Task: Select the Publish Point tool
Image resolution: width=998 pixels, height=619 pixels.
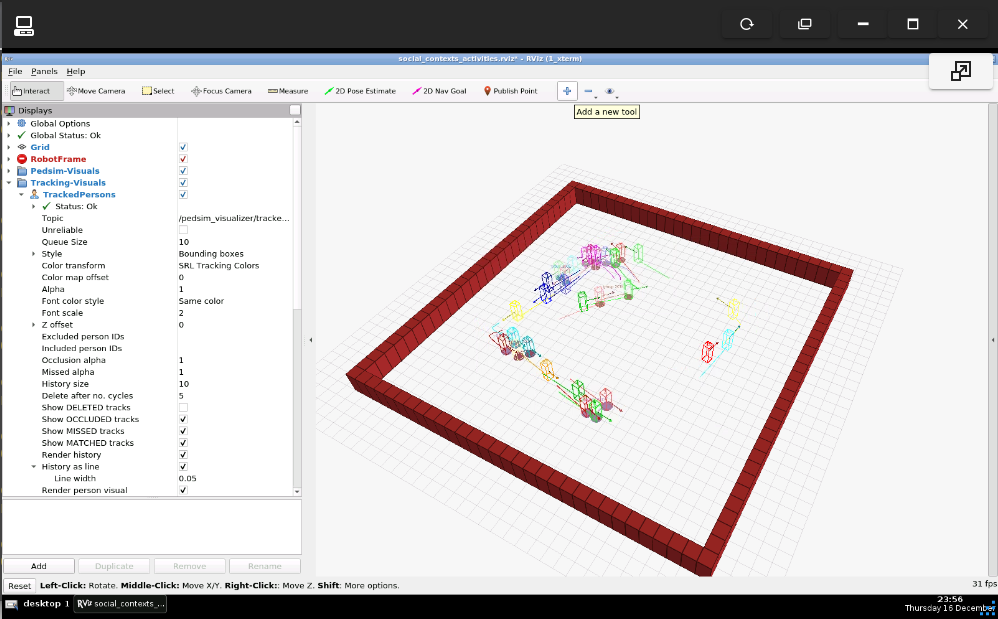Action: pyautogui.click(x=510, y=91)
